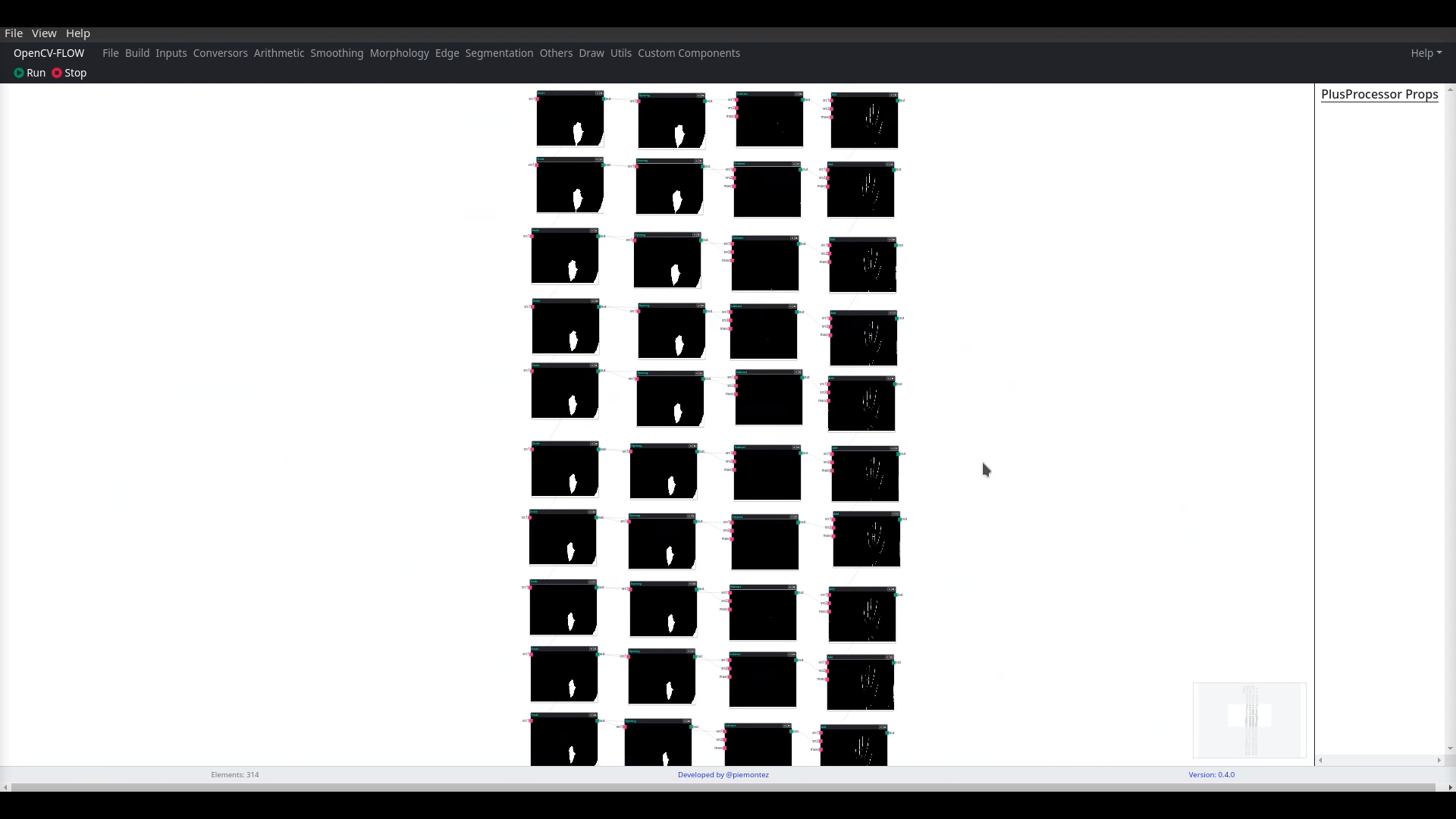Screen dimensions: 1456x819
Task: Open the Draw components menu
Action: [x=591, y=53]
